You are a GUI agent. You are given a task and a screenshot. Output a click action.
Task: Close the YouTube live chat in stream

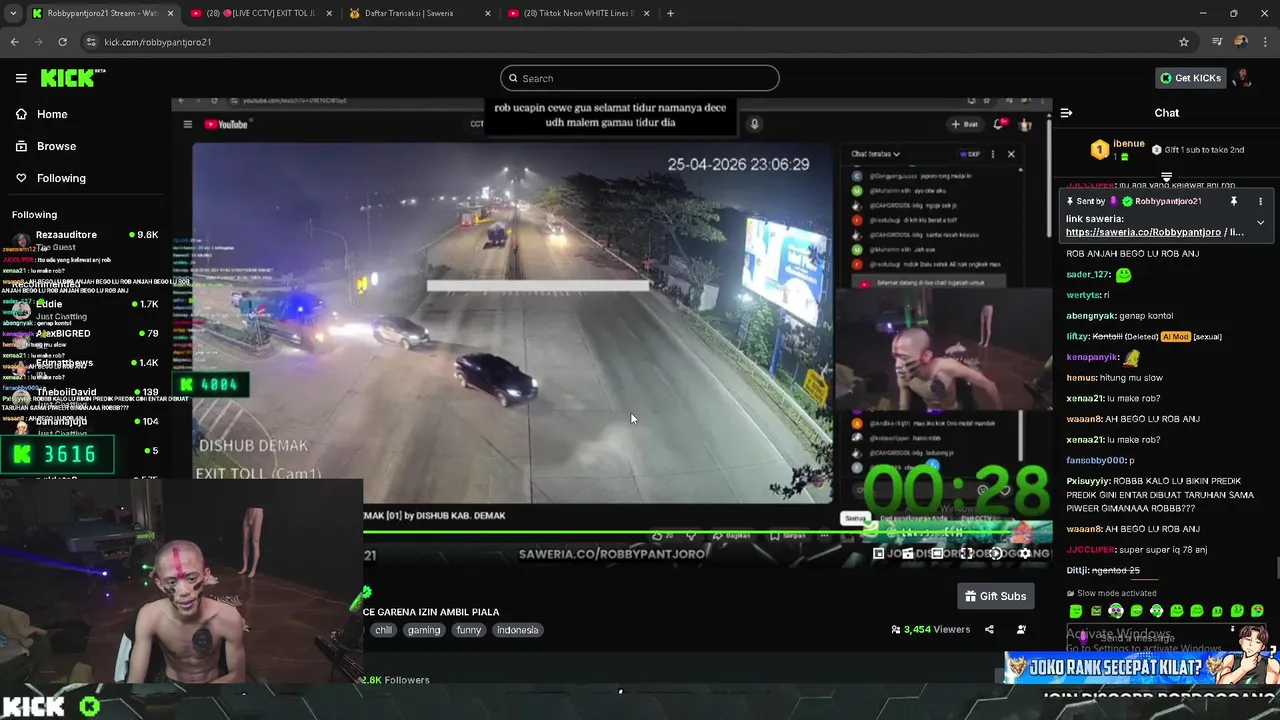(x=1011, y=154)
